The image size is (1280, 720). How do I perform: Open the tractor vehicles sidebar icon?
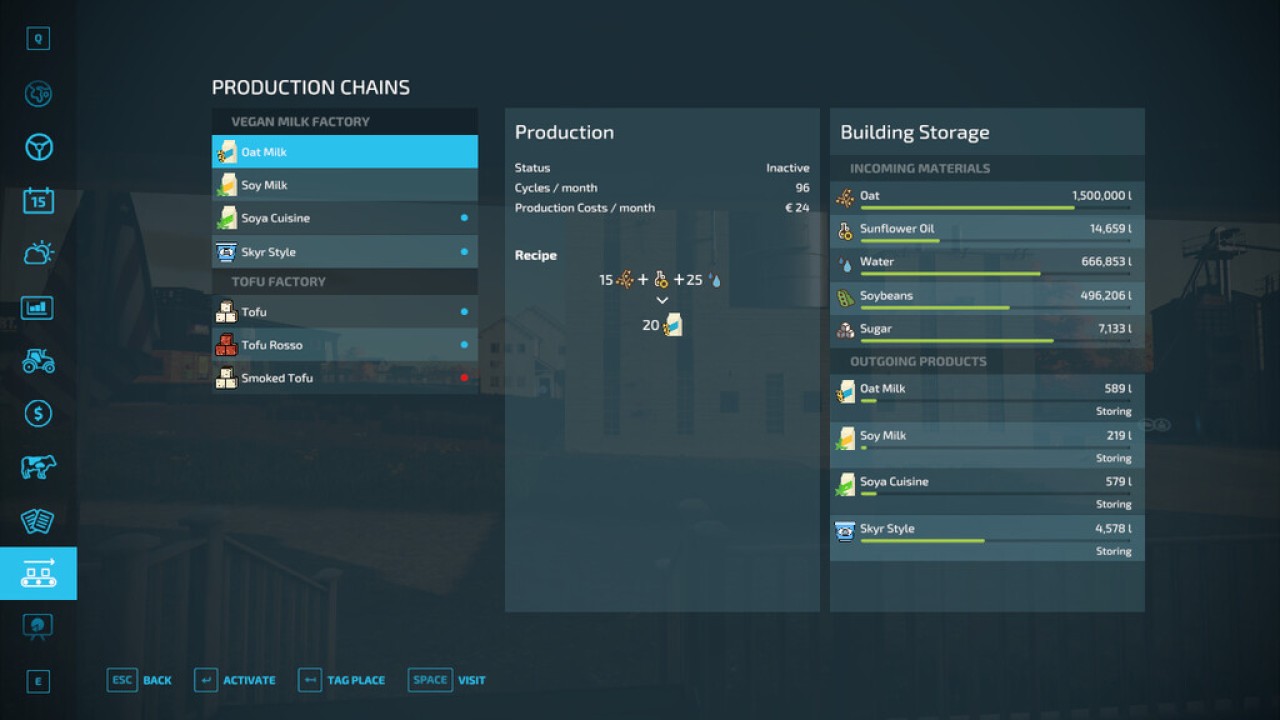[x=38, y=360]
